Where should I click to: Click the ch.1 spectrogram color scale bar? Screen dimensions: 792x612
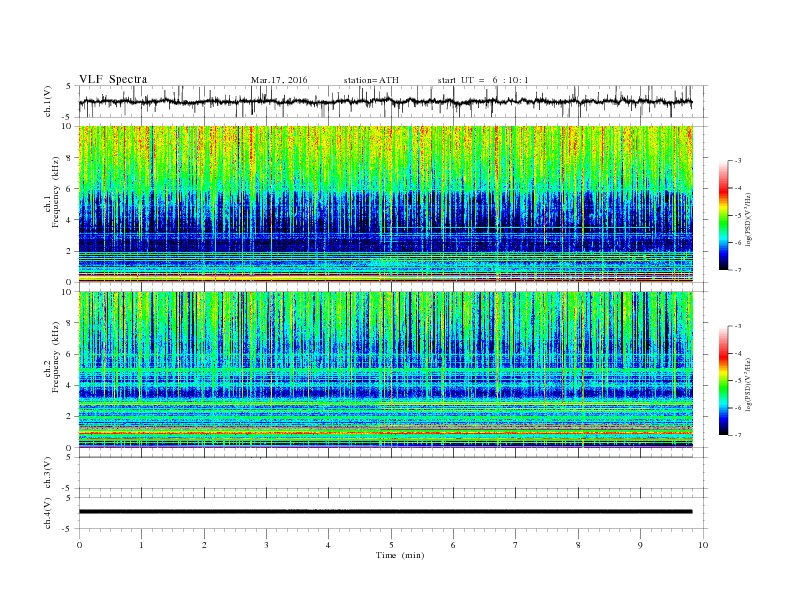click(724, 216)
